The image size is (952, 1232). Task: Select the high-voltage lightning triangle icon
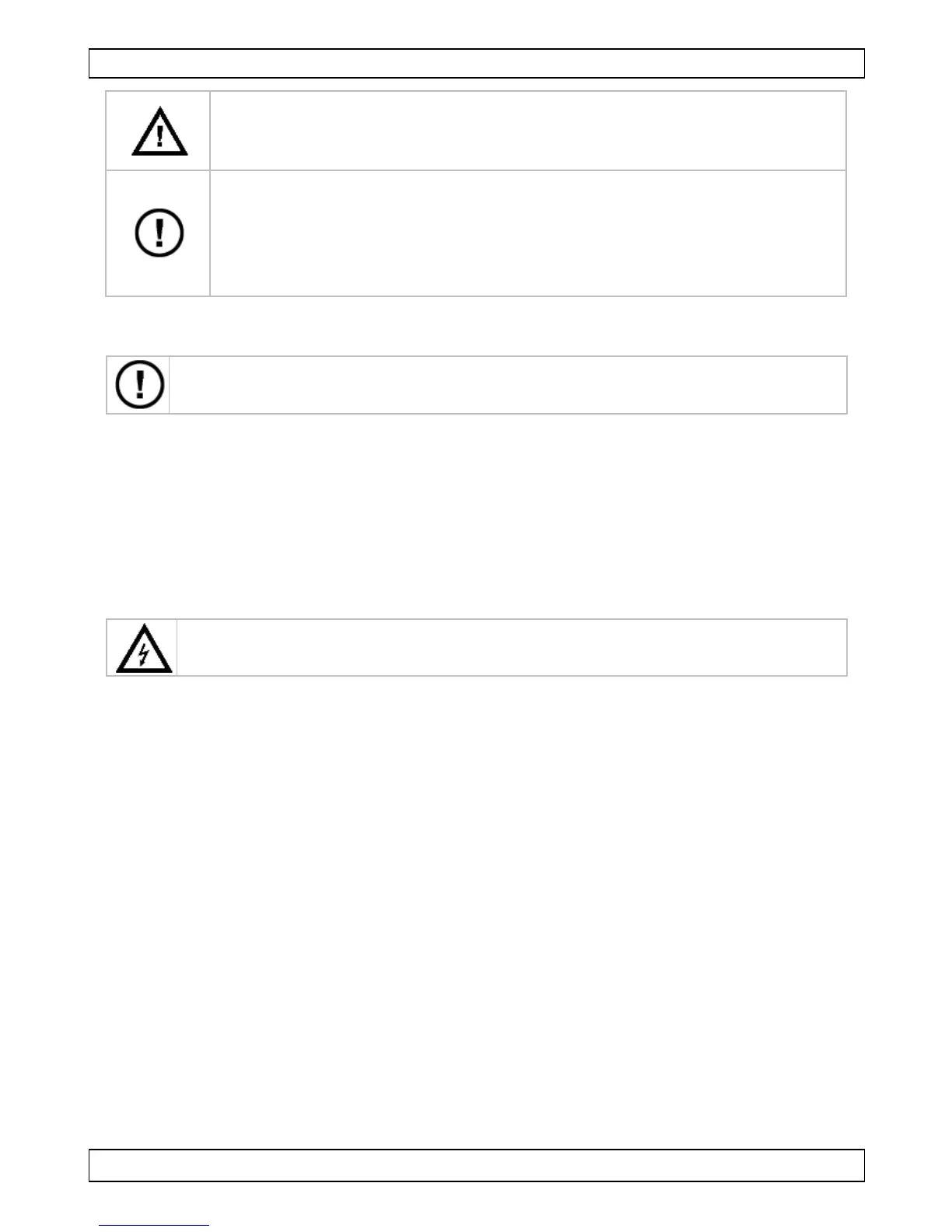point(144,649)
